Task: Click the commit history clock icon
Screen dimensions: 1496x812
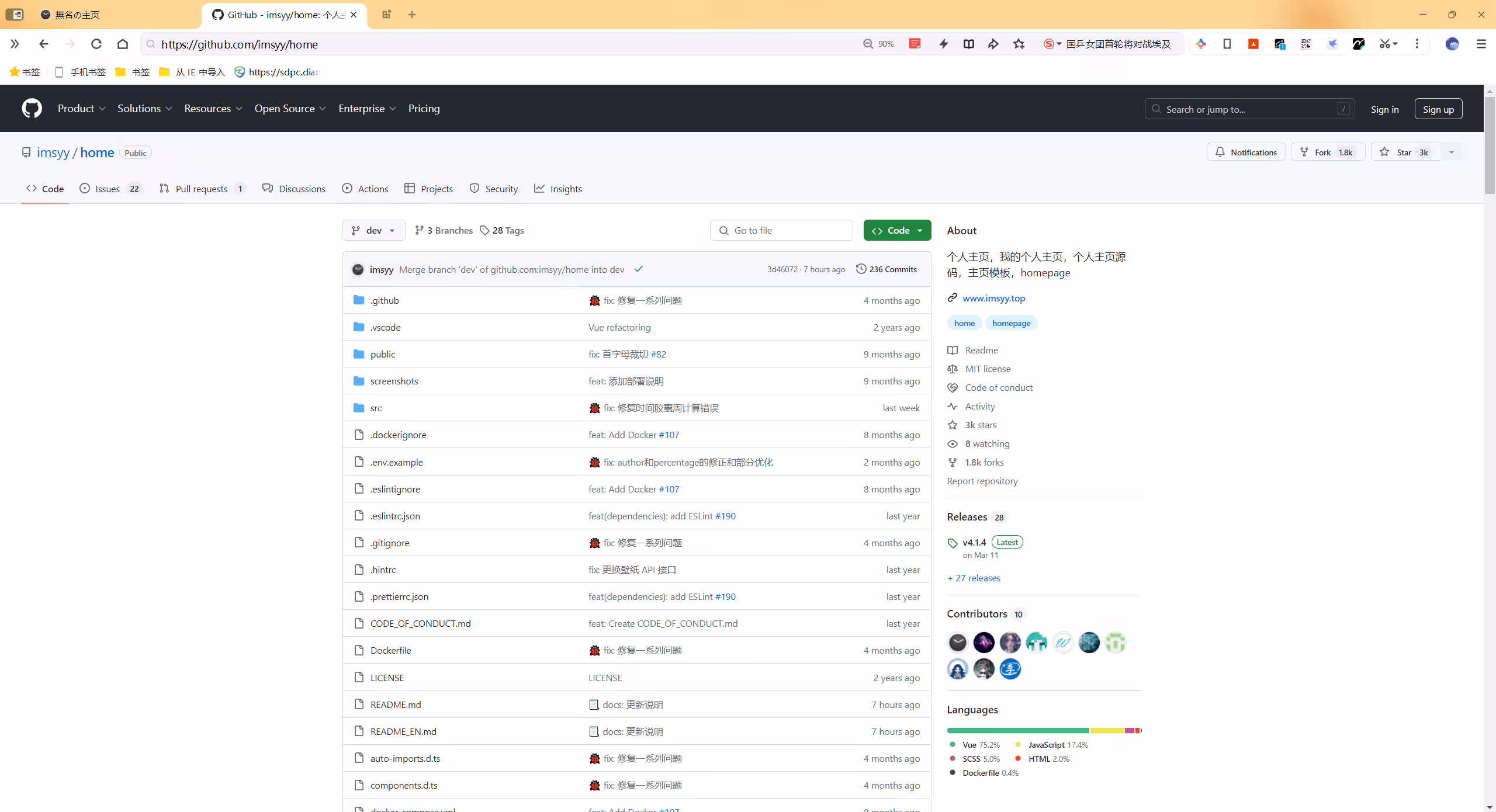Action: tap(861, 269)
